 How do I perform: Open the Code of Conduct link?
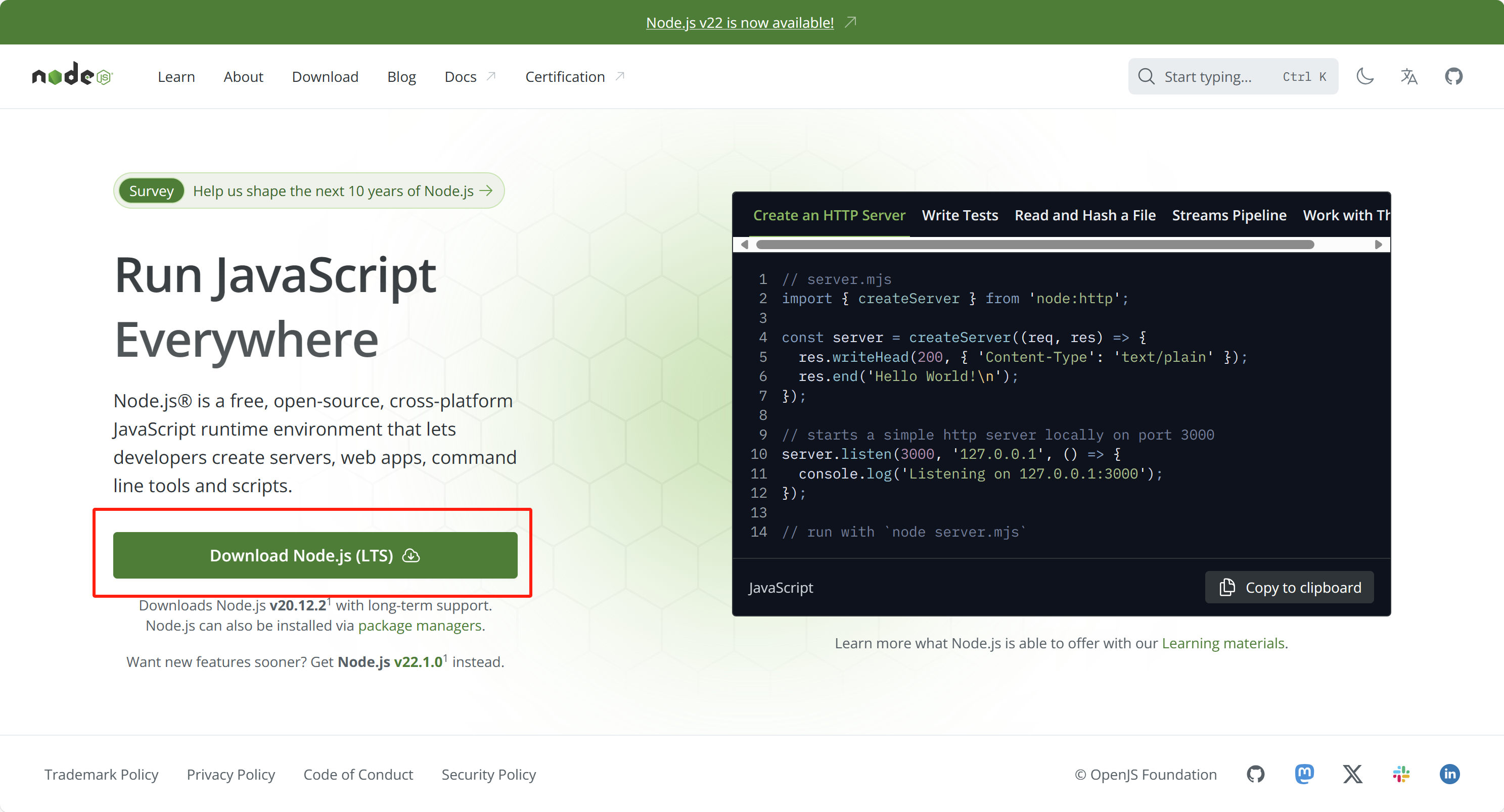point(358,774)
